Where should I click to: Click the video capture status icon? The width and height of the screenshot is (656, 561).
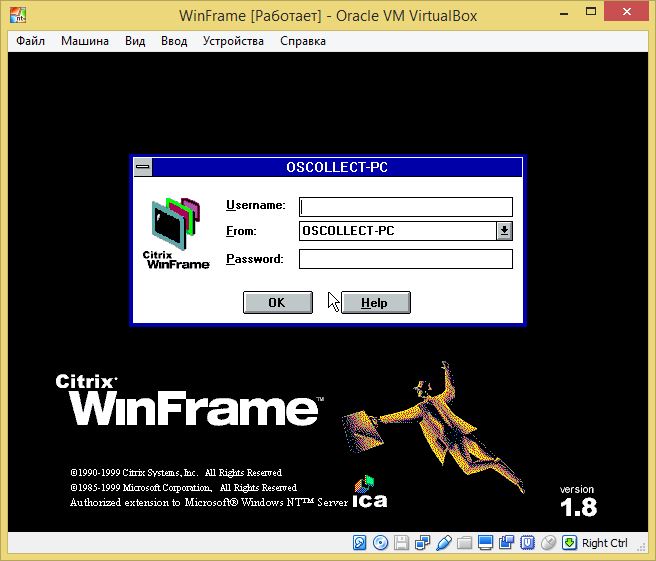point(506,543)
